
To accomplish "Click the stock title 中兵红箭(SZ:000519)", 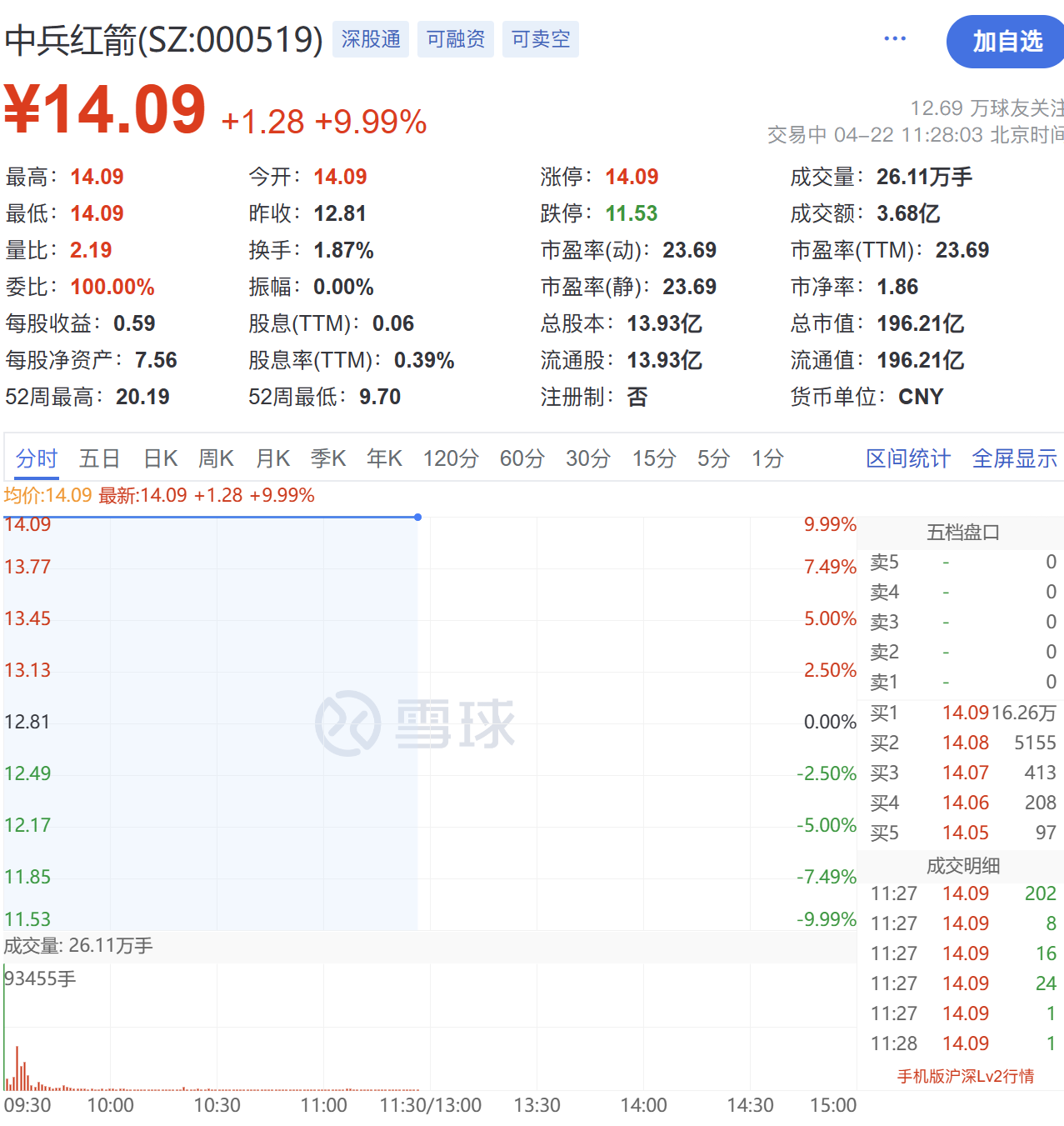I will pos(164,39).
